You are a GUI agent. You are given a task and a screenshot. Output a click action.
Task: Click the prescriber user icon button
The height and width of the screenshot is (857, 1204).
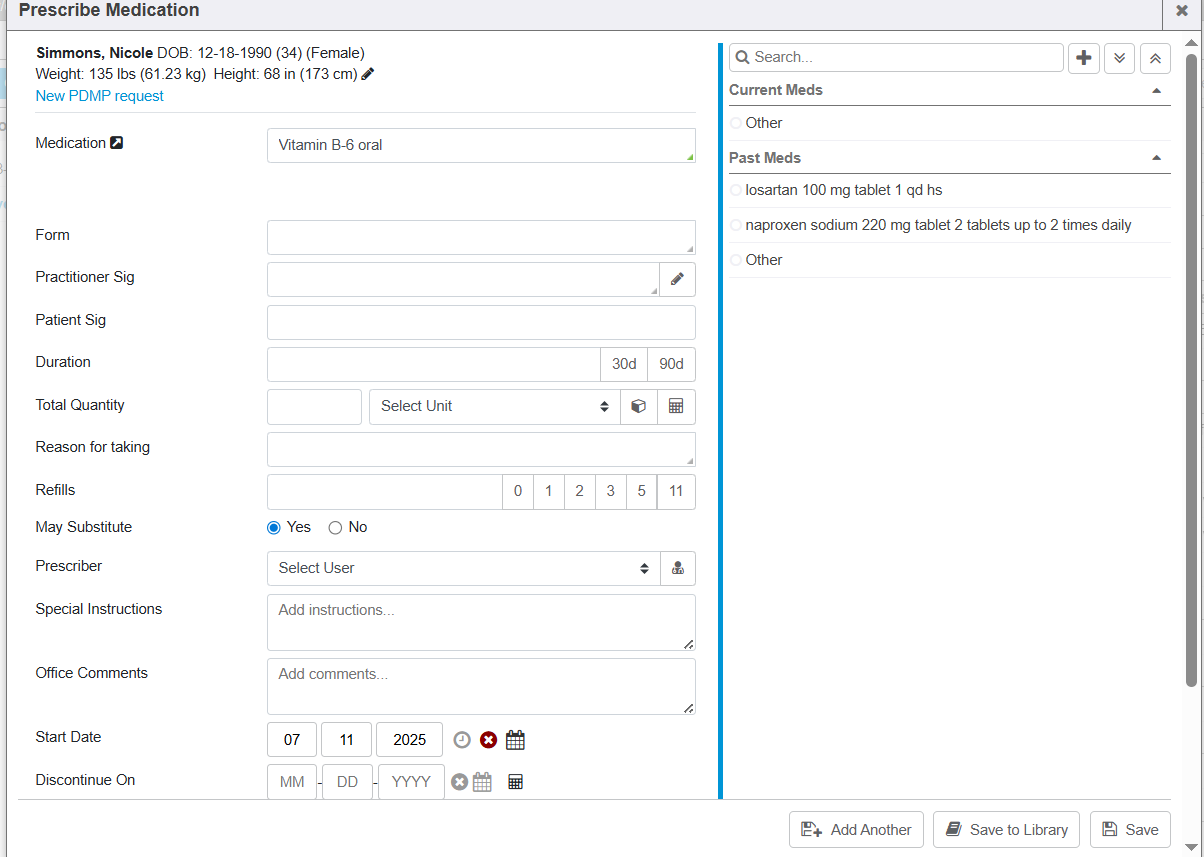[678, 568]
